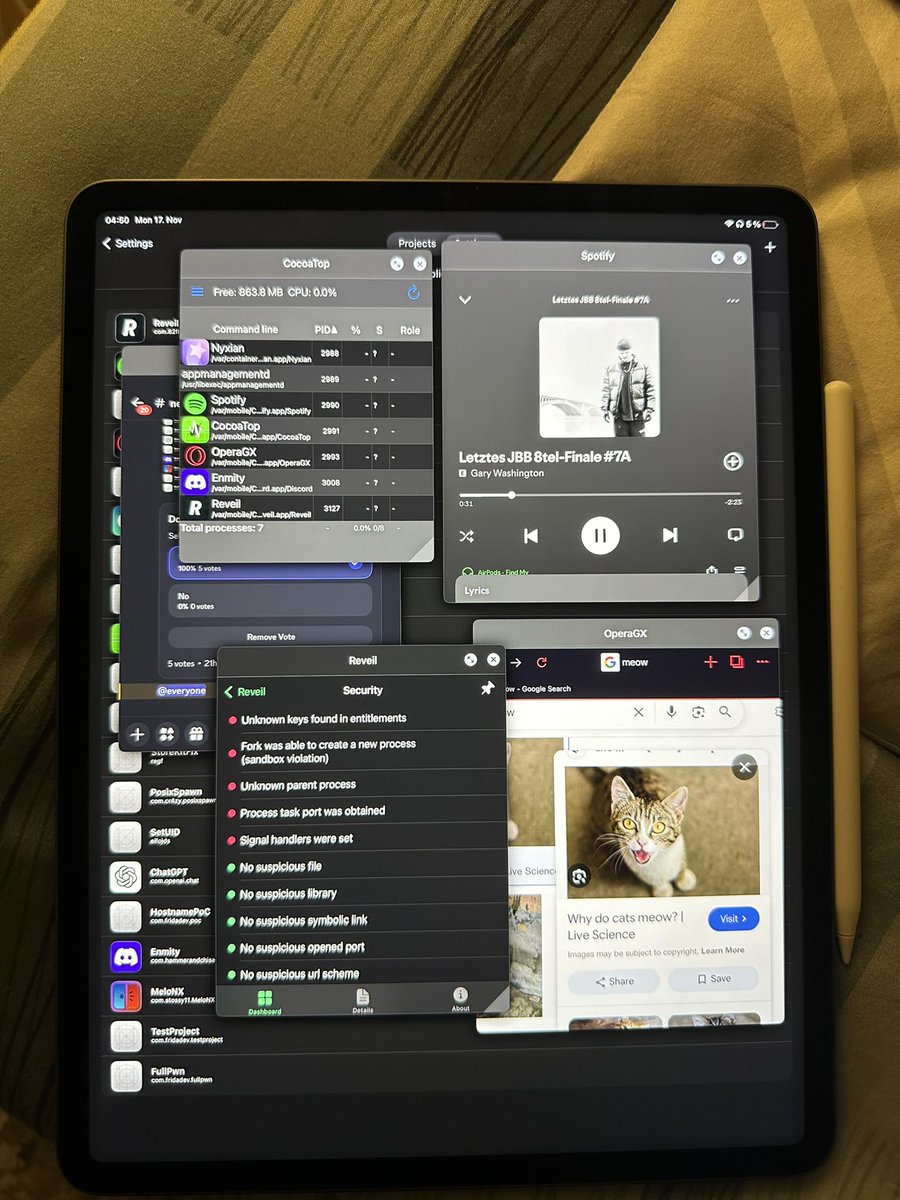900x1200 pixels.
Task: Tap Gary Washington artist name
Action: point(507,473)
